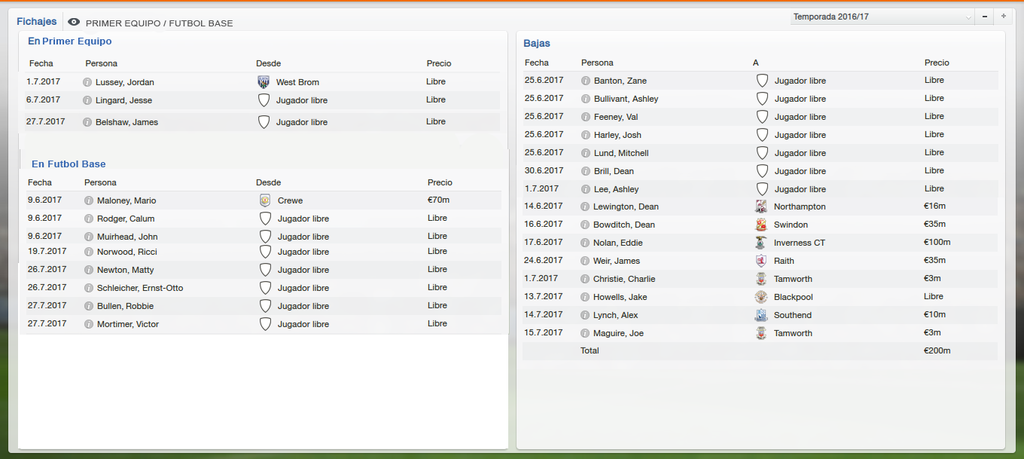Click the Northampton club crest

tap(761, 207)
